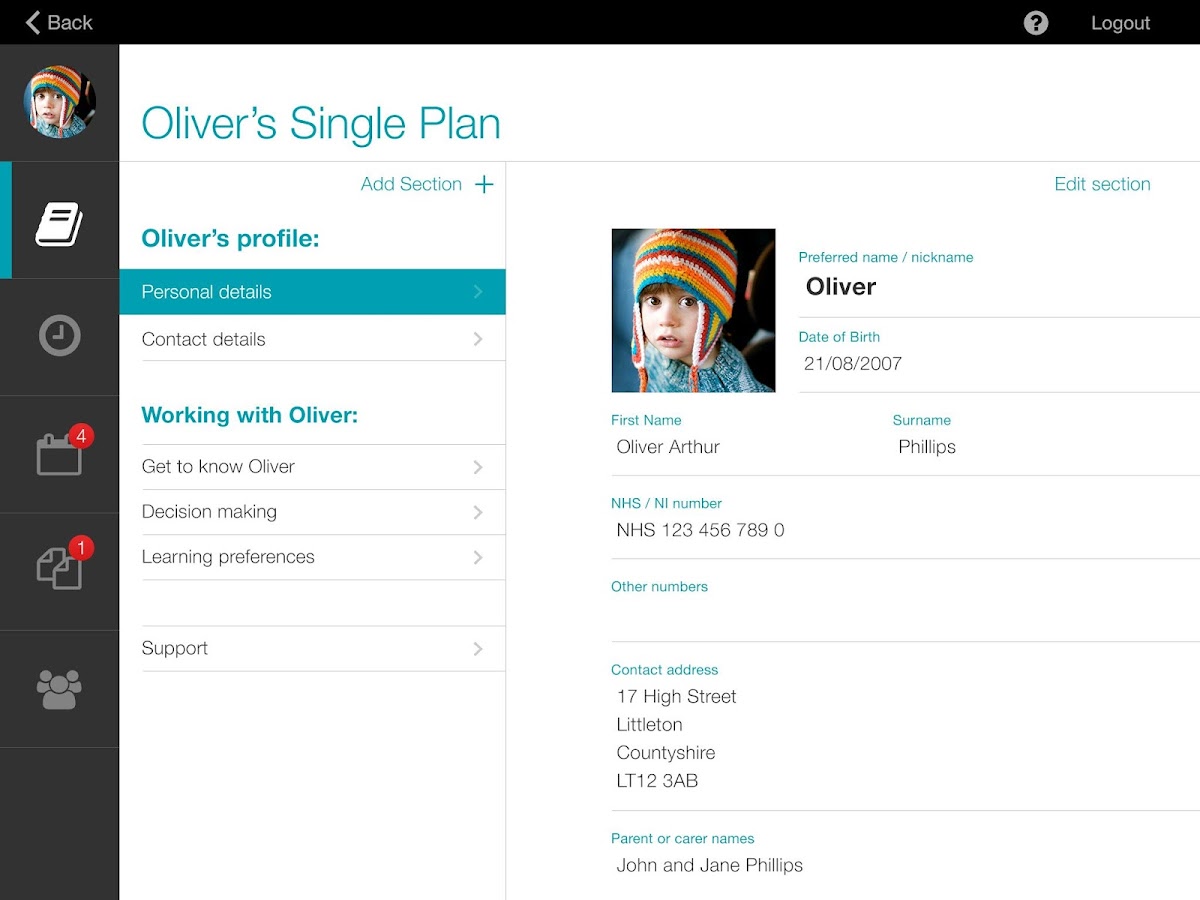Click the Other numbers label
The width and height of the screenshot is (1200, 900).
pyautogui.click(x=659, y=587)
